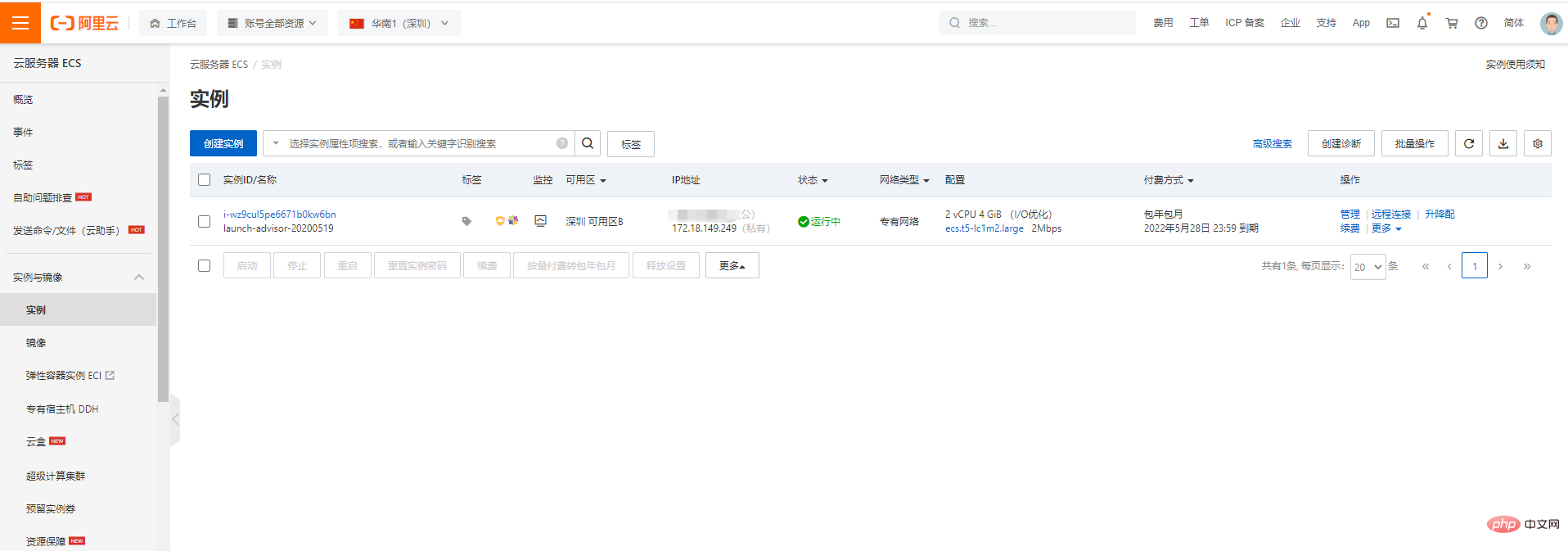1568x551 pixels.
Task: Click the 标签 filter button
Action: point(631,144)
